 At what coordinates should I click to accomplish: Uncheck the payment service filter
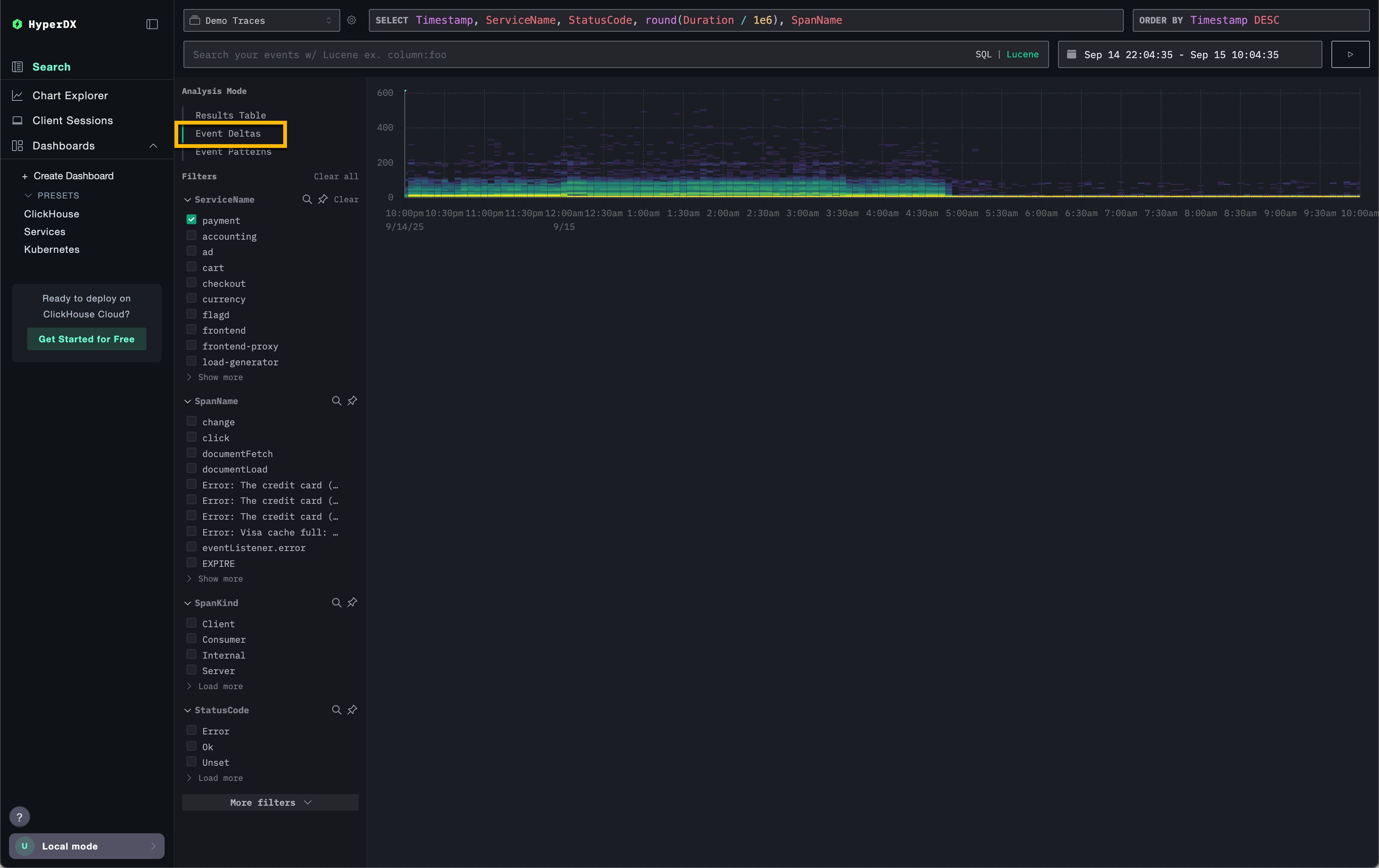[x=191, y=219]
